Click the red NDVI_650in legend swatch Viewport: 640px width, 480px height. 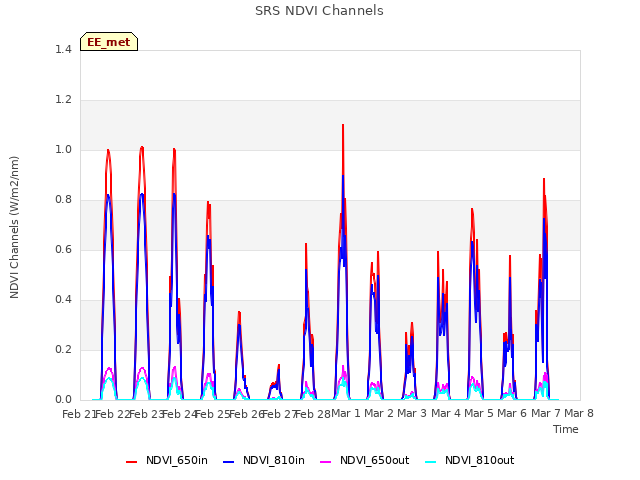pyautogui.click(x=131, y=461)
